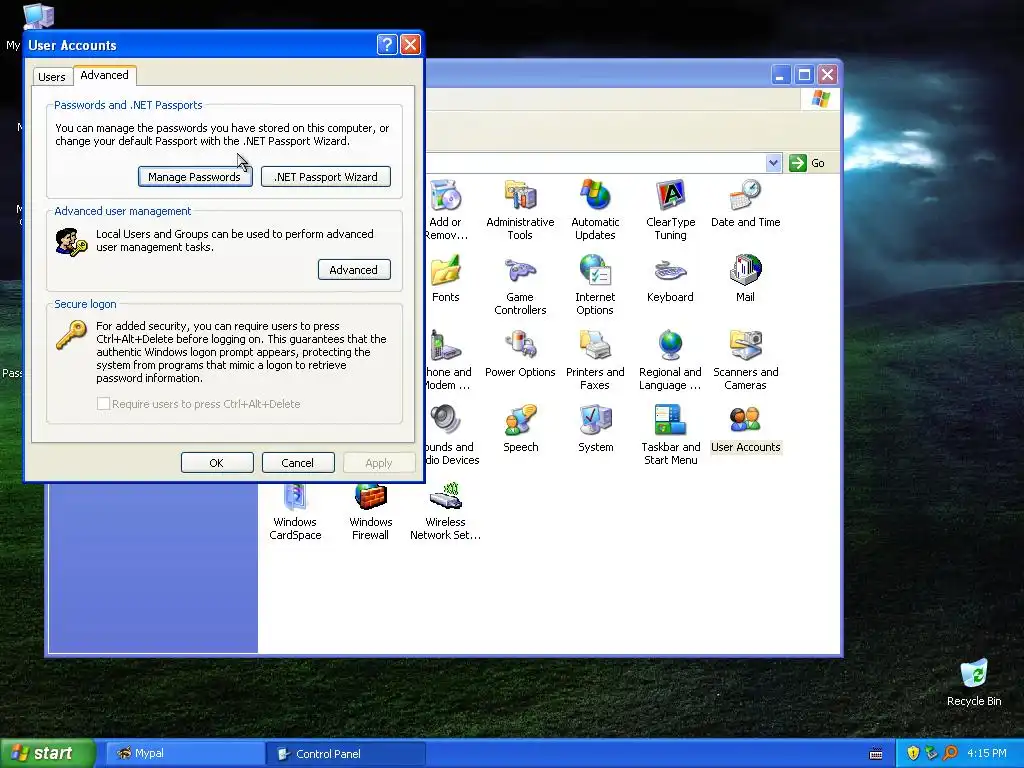Click the security shield tray icon
The width and height of the screenshot is (1024, 768).
913,753
